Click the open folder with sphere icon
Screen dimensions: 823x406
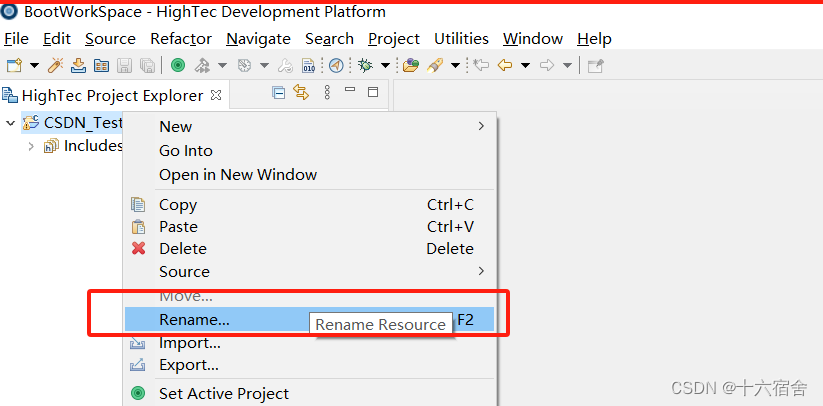point(411,66)
